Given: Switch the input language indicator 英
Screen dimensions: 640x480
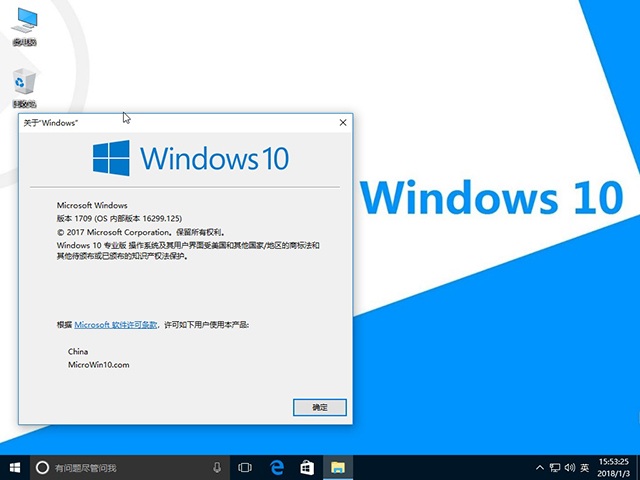Looking at the screenshot, I should click(585, 467).
